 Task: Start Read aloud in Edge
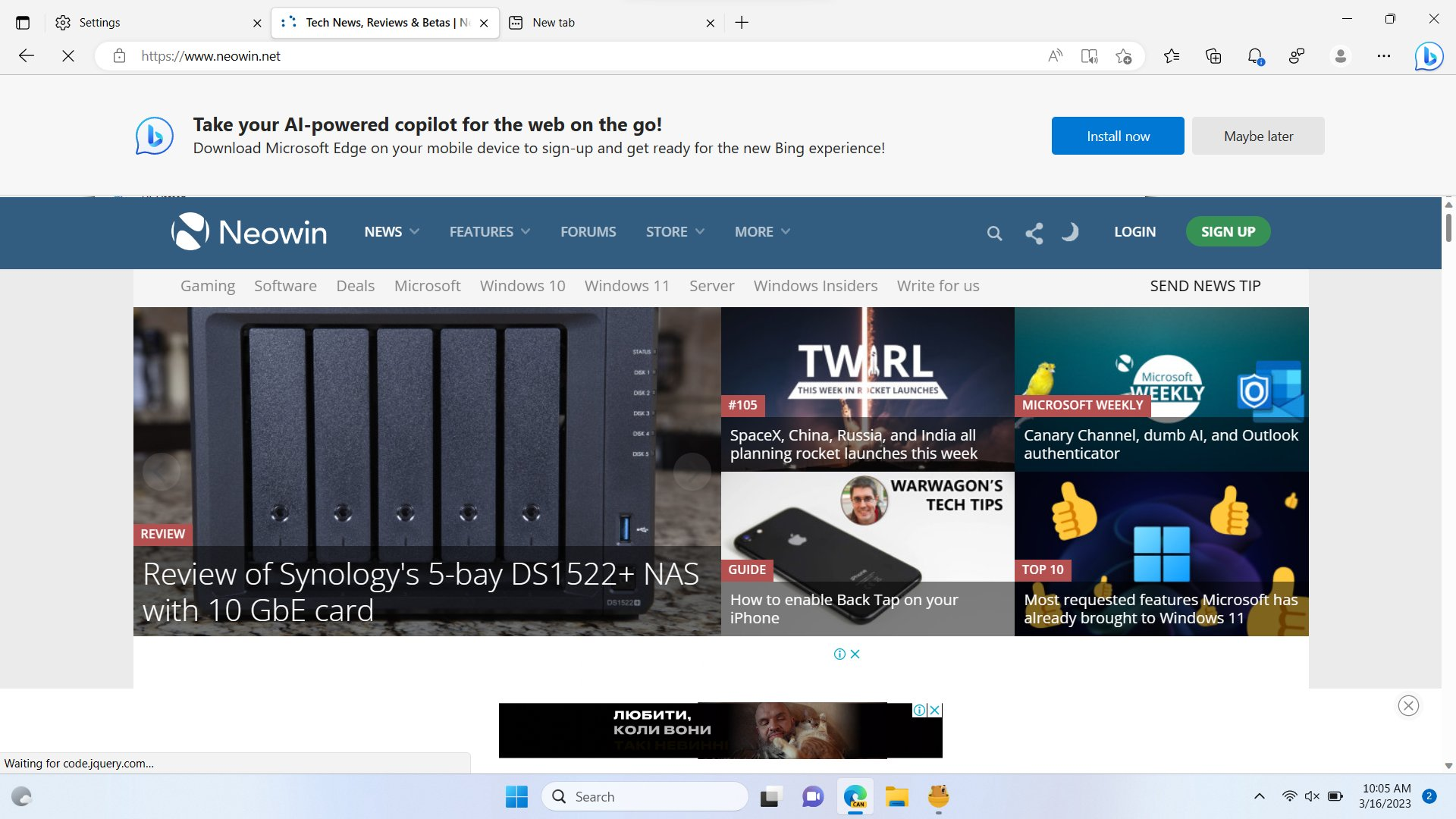1054,56
